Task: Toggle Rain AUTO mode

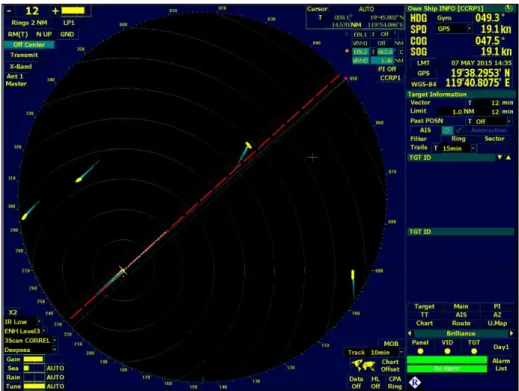Action: tap(55, 377)
